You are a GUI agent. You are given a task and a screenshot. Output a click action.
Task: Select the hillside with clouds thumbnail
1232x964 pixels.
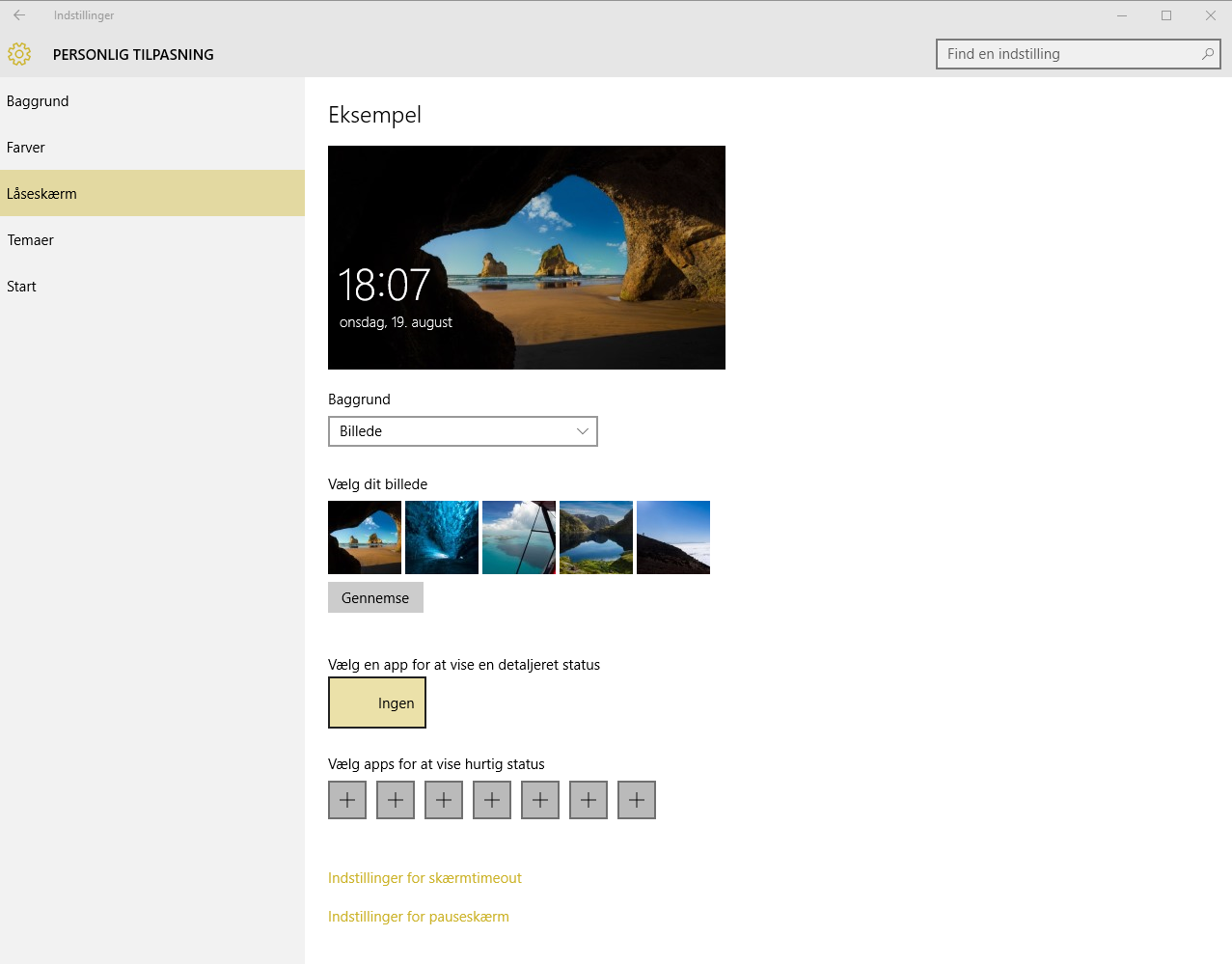point(673,537)
